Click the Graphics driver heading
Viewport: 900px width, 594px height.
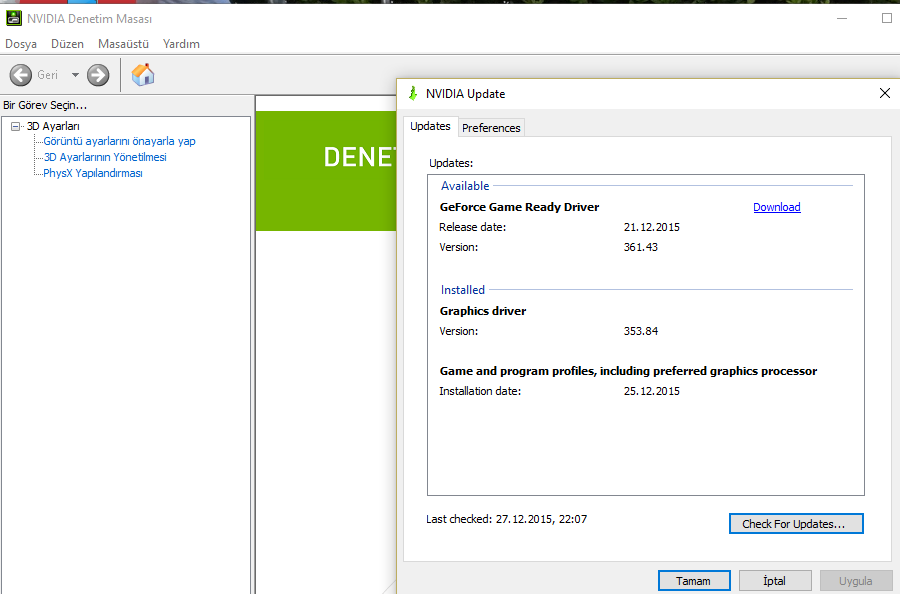pyautogui.click(x=483, y=311)
